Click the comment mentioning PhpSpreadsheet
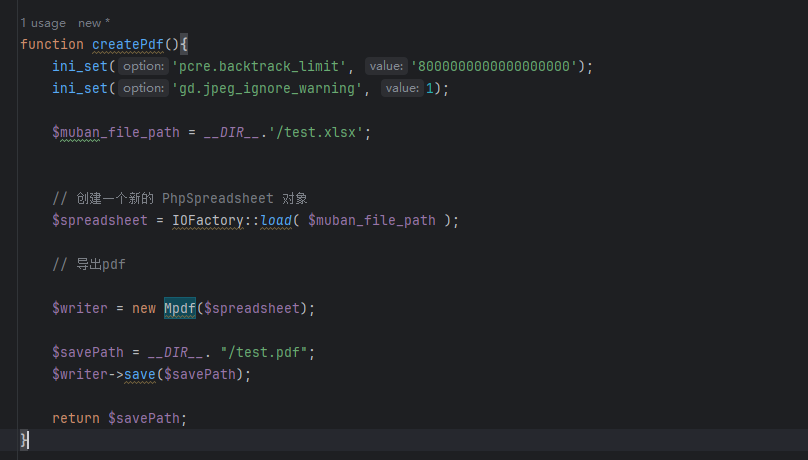Image resolution: width=808 pixels, height=460 pixels. click(x=180, y=198)
